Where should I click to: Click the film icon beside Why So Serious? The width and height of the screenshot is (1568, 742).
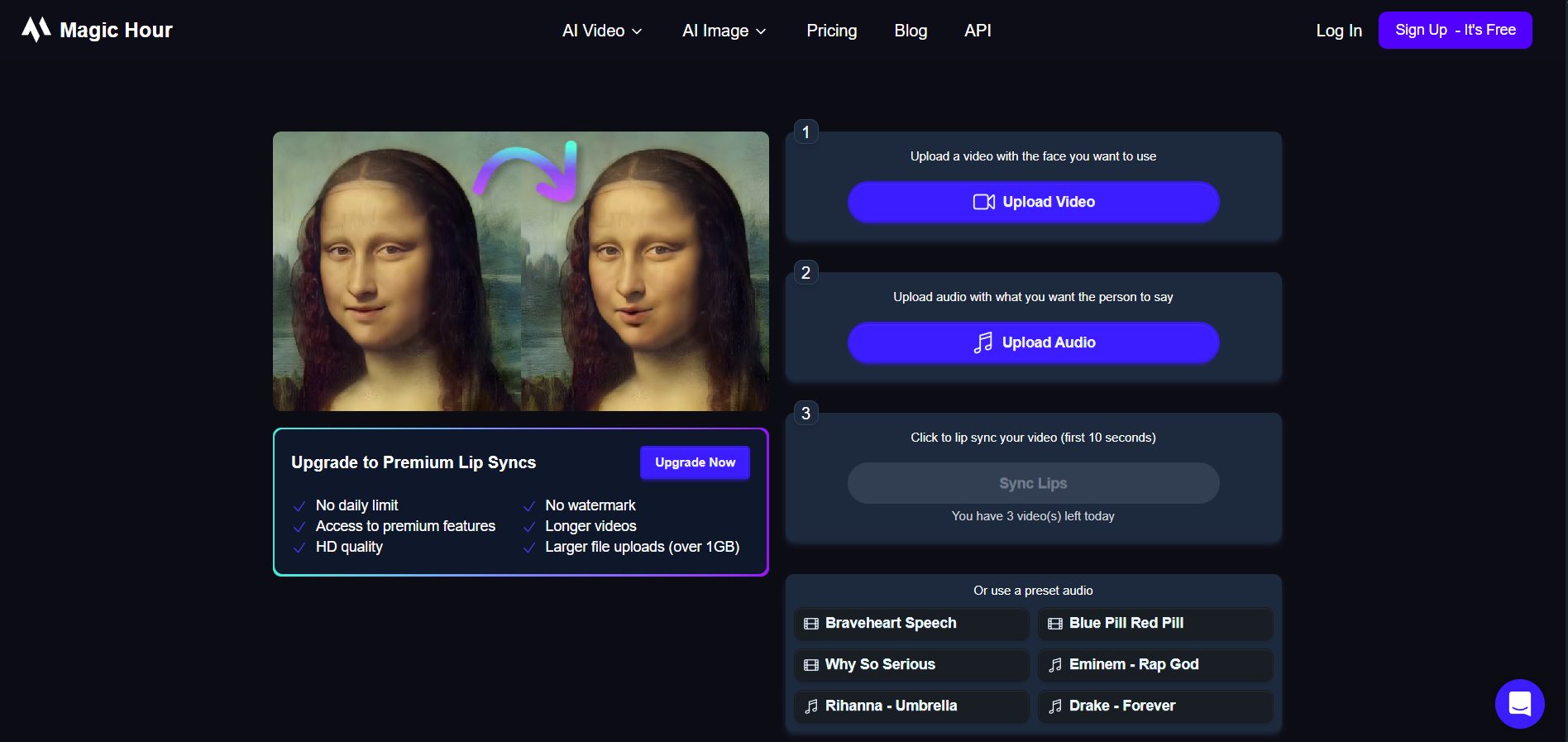(x=811, y=665)
